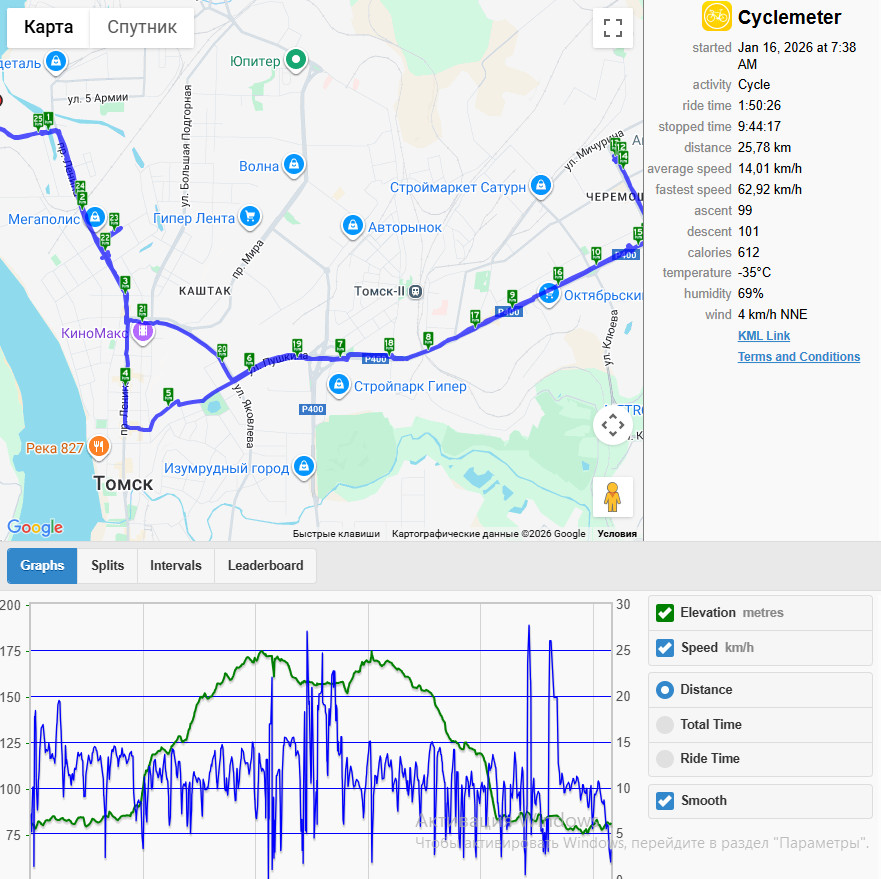Select the Ride Time radio button
Viewport: 881px width, 879px height.
coord(665,759)
